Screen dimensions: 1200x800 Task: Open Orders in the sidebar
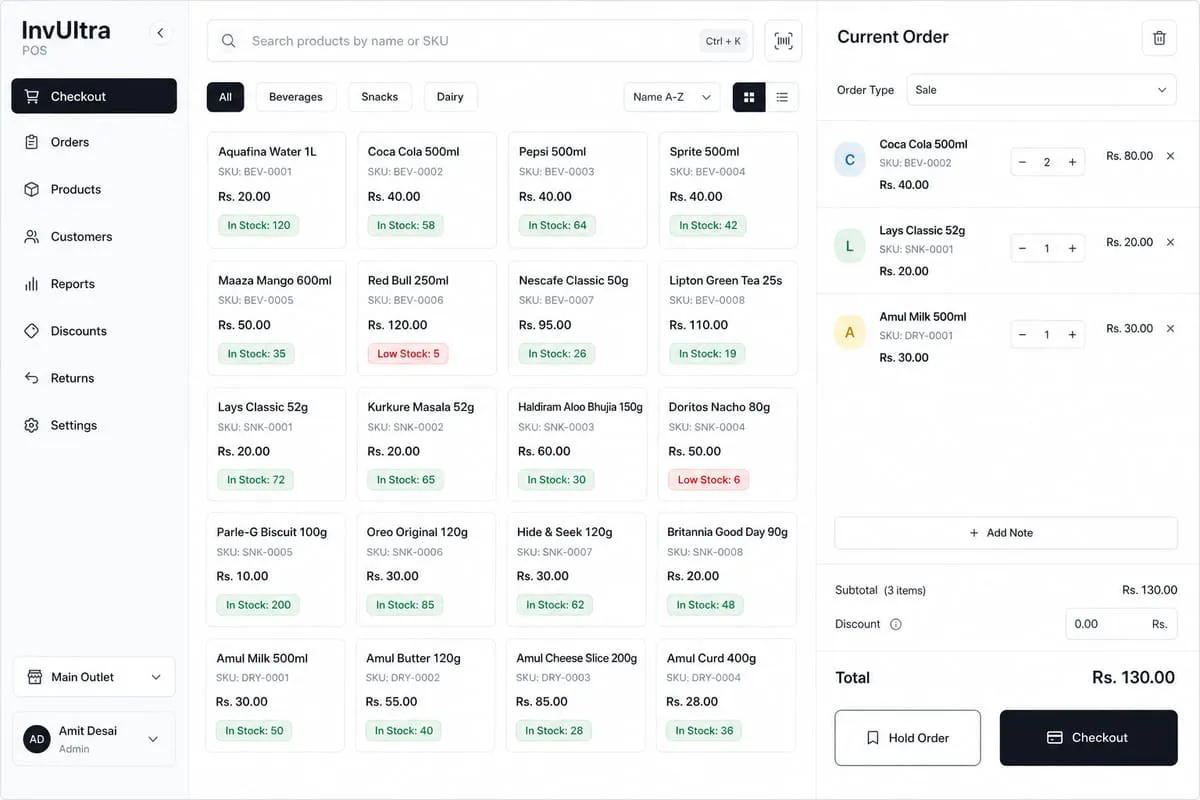(94, 142)
